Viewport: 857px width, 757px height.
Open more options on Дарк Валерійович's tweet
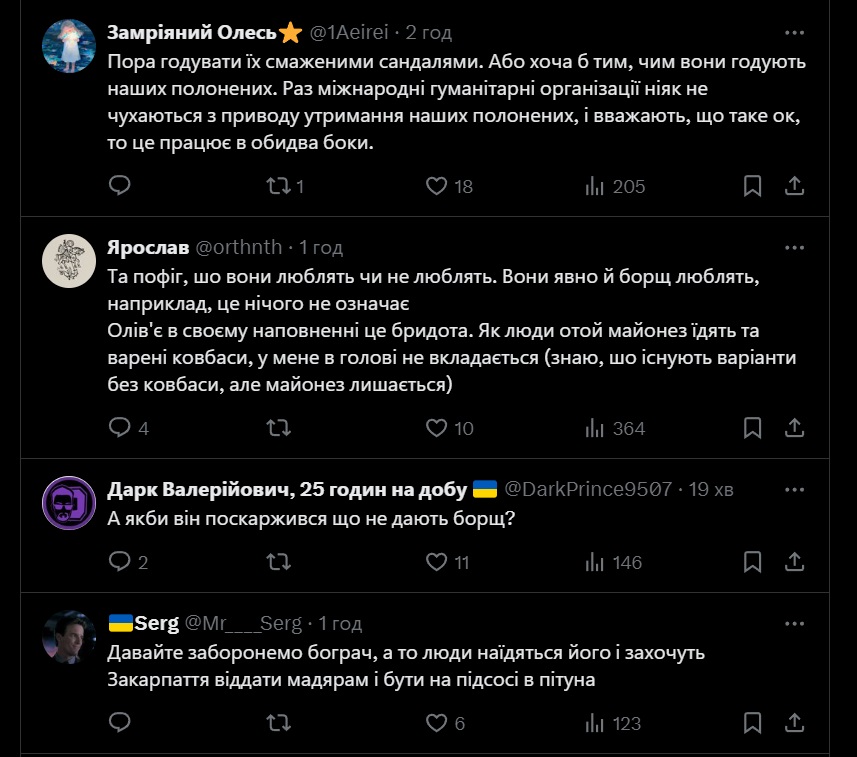click(x=794, y=488)
